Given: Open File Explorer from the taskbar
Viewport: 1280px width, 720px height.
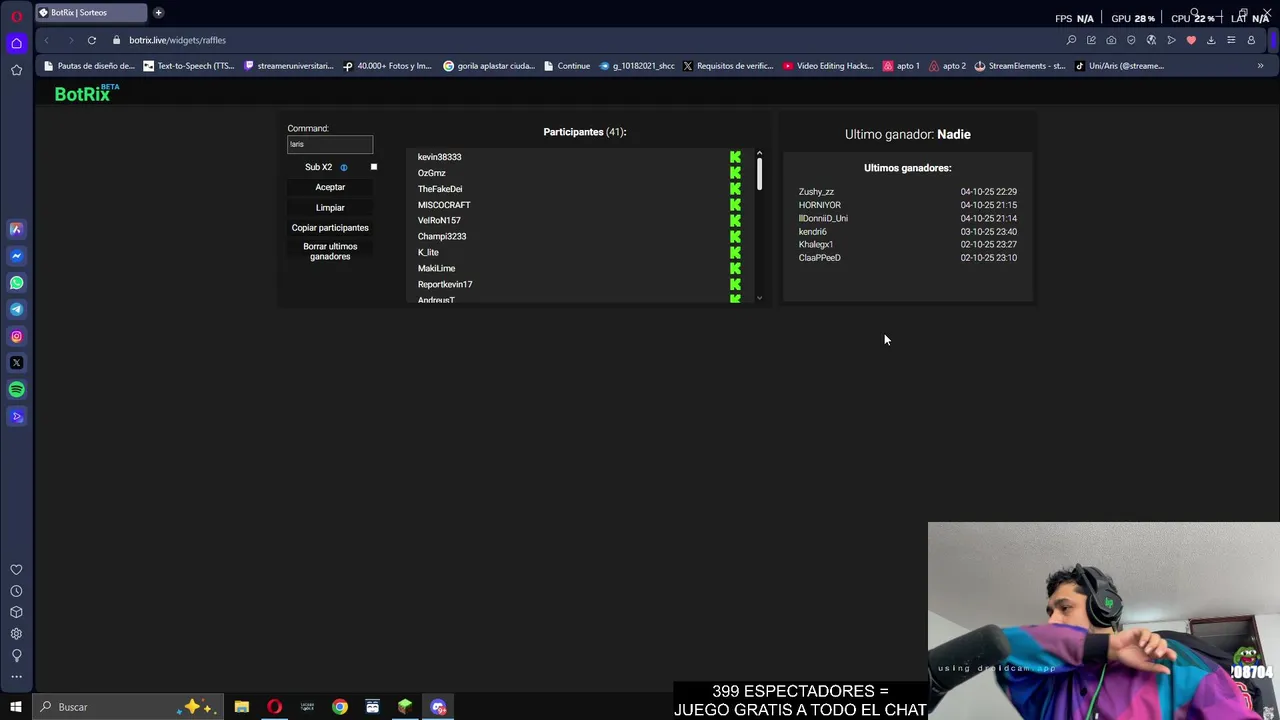Looking at the screenshot, I should coord(242,707).
